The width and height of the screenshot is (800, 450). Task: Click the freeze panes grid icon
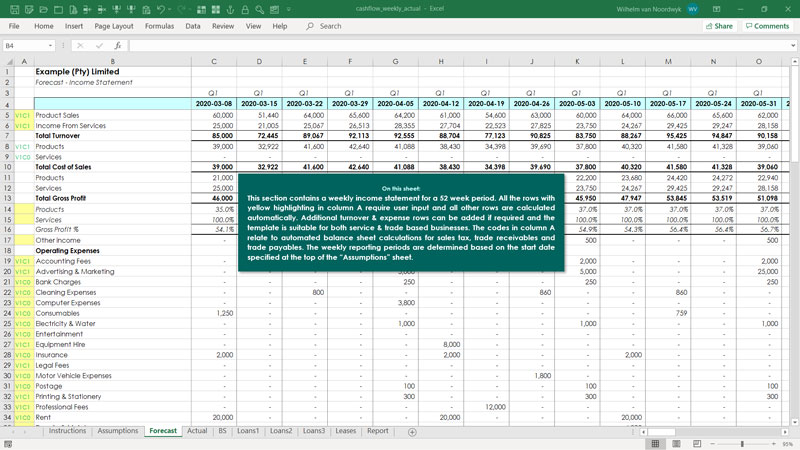(x=202, y=10)
